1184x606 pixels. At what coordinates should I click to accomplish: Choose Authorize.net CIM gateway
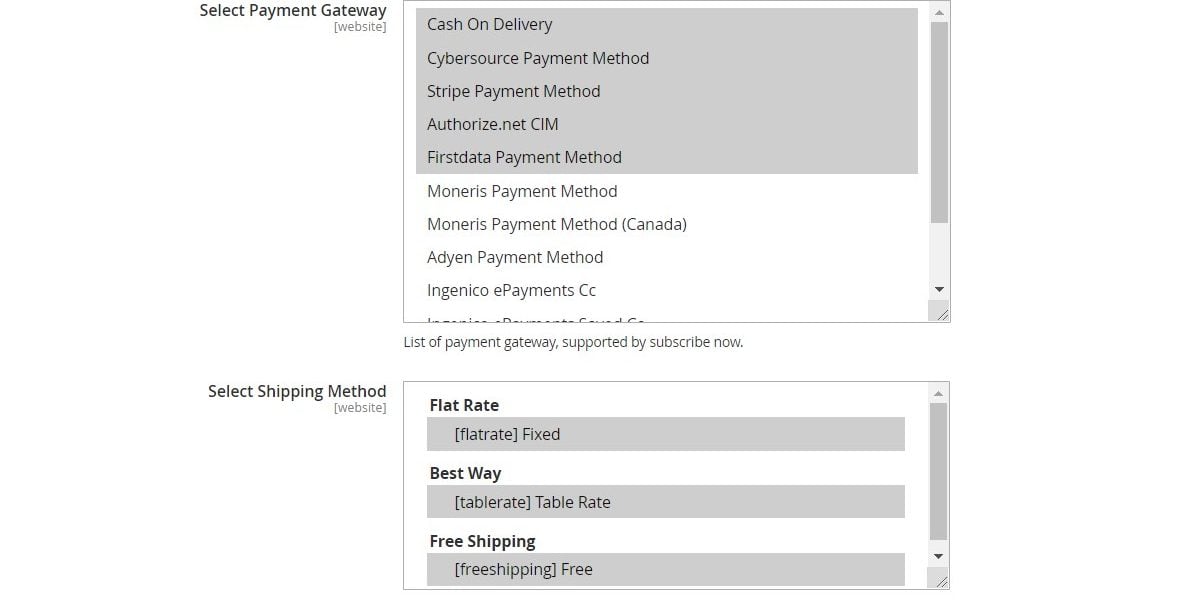[x=667, y=125]
